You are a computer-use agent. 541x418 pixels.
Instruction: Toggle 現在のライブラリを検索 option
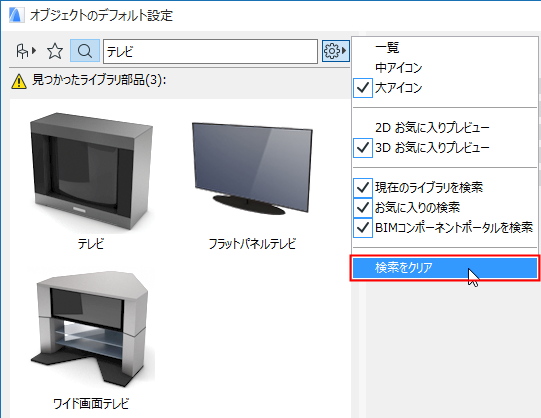click(445, 188)
